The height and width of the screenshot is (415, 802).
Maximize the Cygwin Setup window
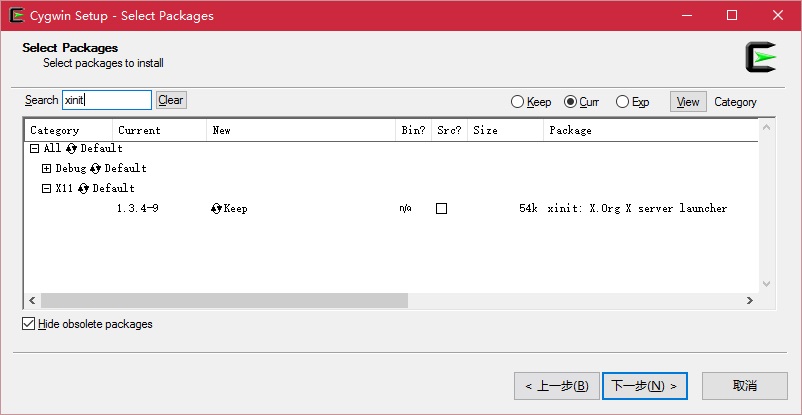point(732,15)
